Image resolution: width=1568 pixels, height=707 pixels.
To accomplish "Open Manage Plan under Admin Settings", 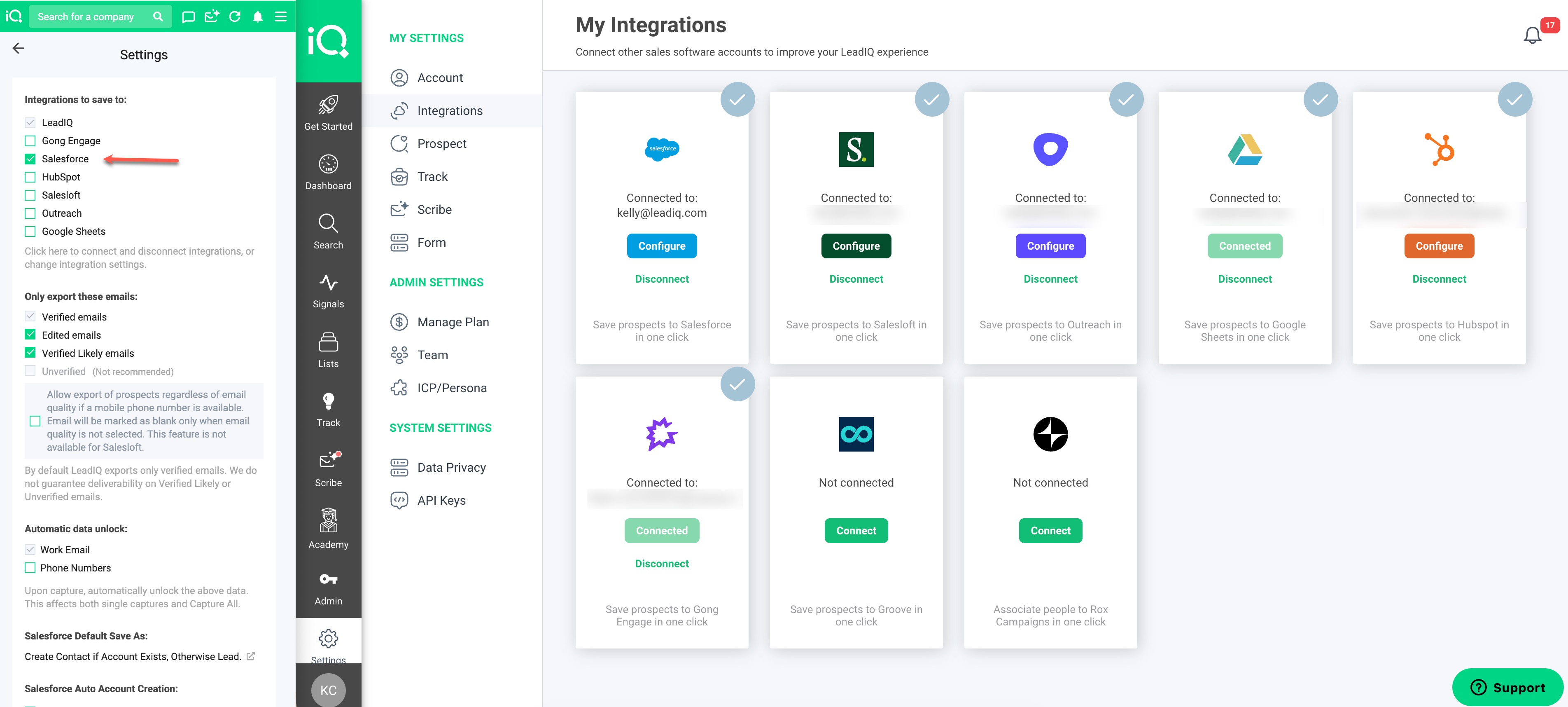I will pos(452,322).
